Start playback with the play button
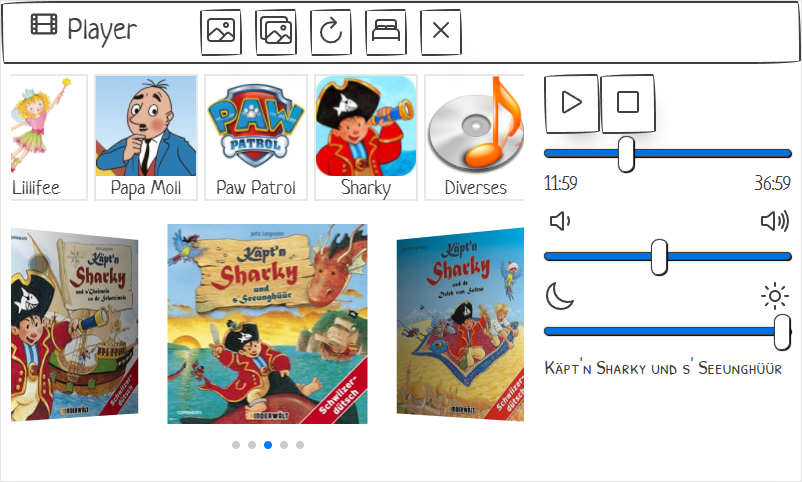The height and width of the screenshot is (482, 802). (x=572, y=103)
